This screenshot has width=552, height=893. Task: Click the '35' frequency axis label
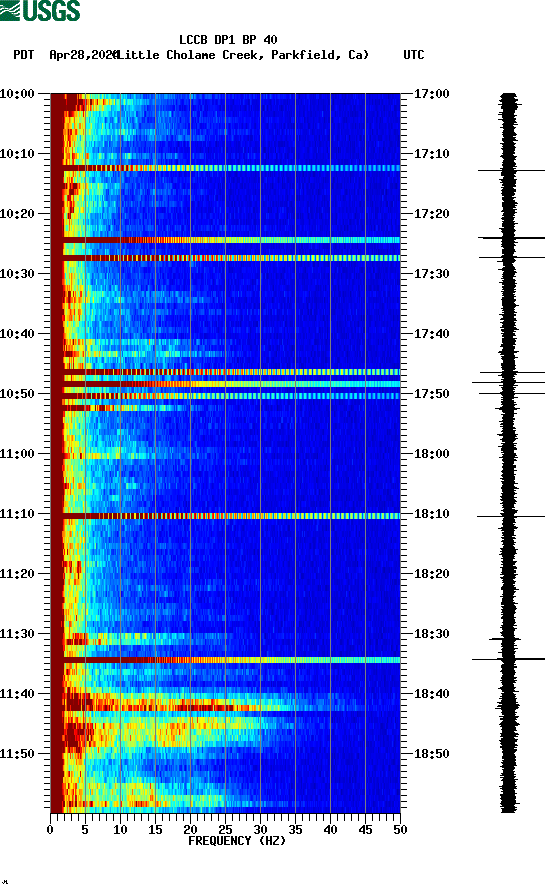coord(295,830)
